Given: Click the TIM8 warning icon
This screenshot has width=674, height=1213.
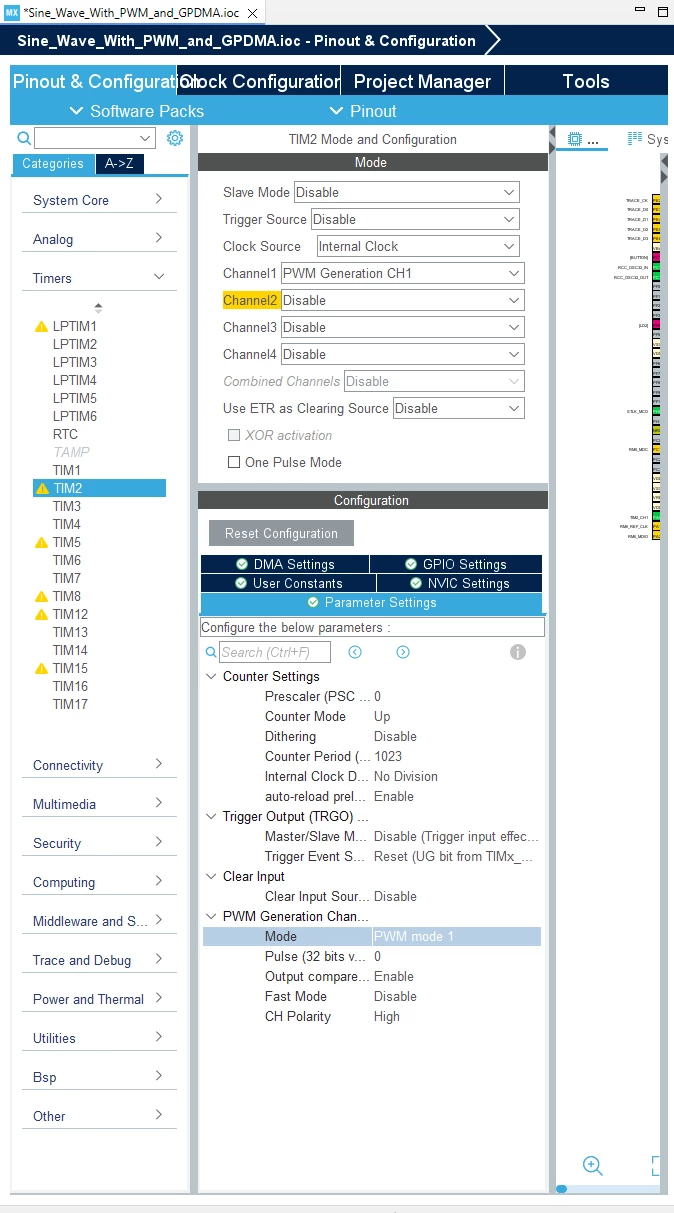Looking at the screenshot, I should tap(41, 596).
